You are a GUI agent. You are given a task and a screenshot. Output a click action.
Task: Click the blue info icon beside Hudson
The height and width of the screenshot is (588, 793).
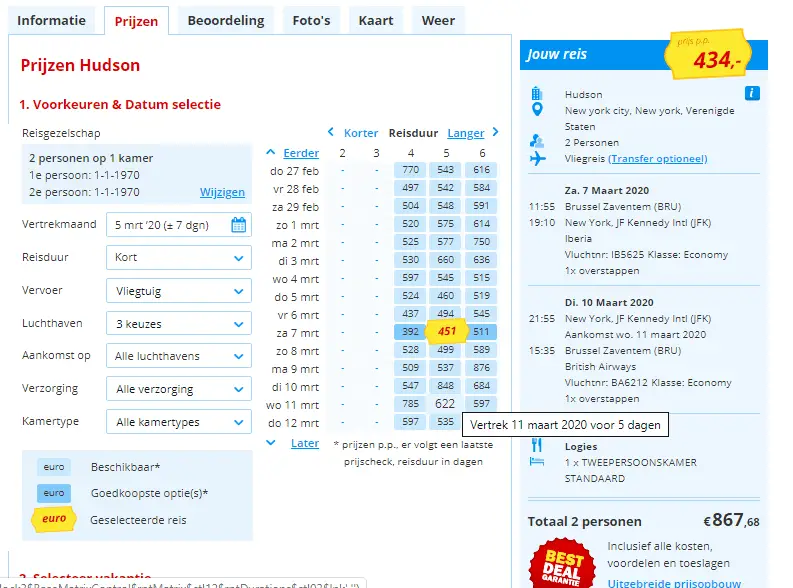click(752, 94)
